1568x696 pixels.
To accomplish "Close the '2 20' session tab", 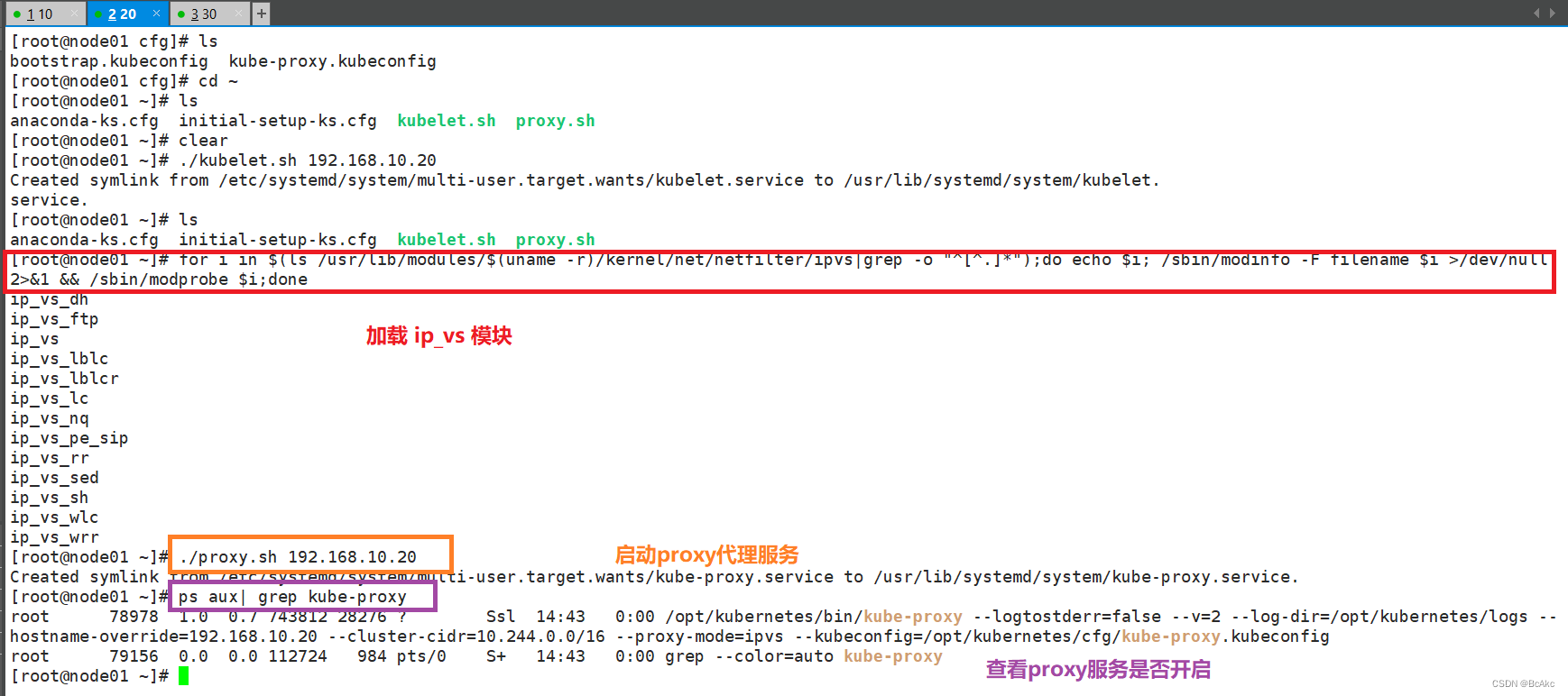I will pyautogui.click(x=156, y=14).
